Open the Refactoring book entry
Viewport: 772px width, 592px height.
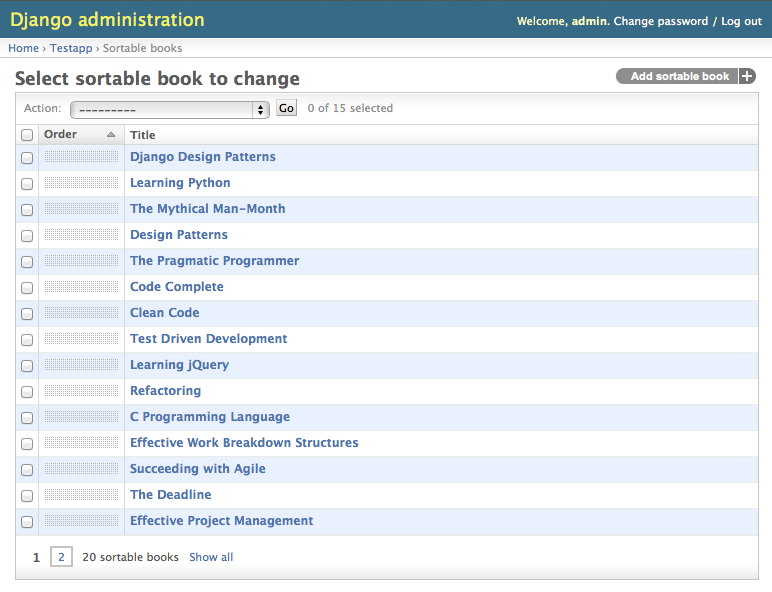[165, 391]
